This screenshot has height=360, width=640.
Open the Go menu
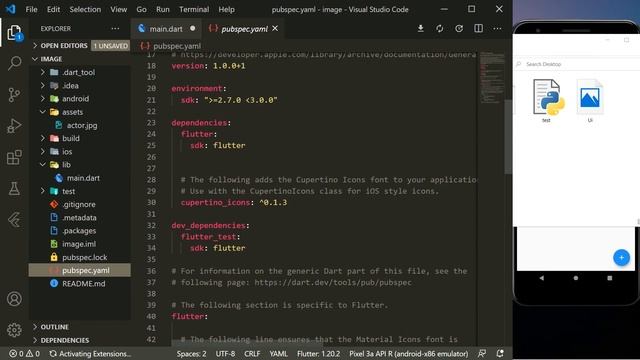point(141,9)
